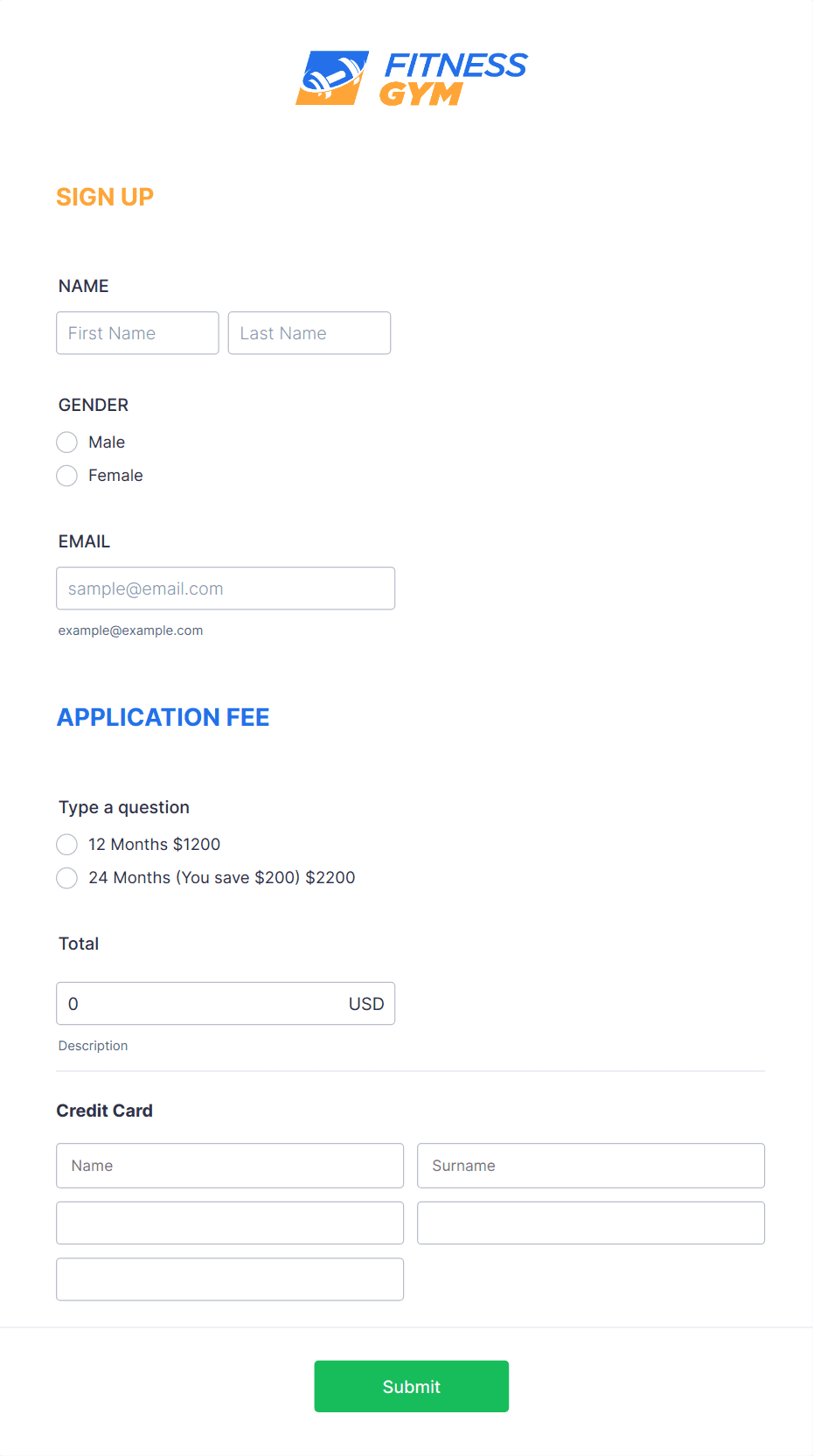Focus the First Name input field
The height and width of the screenshot is (1456, 813).
click(137, 333)
